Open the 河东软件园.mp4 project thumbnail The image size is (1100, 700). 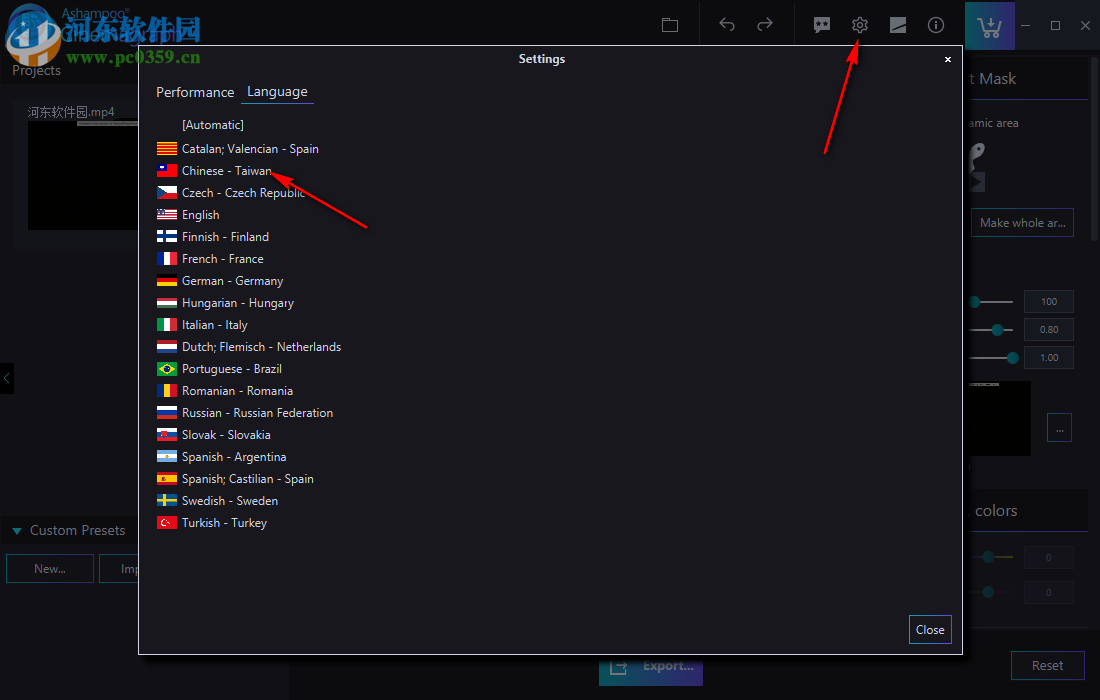click(83, 175)
